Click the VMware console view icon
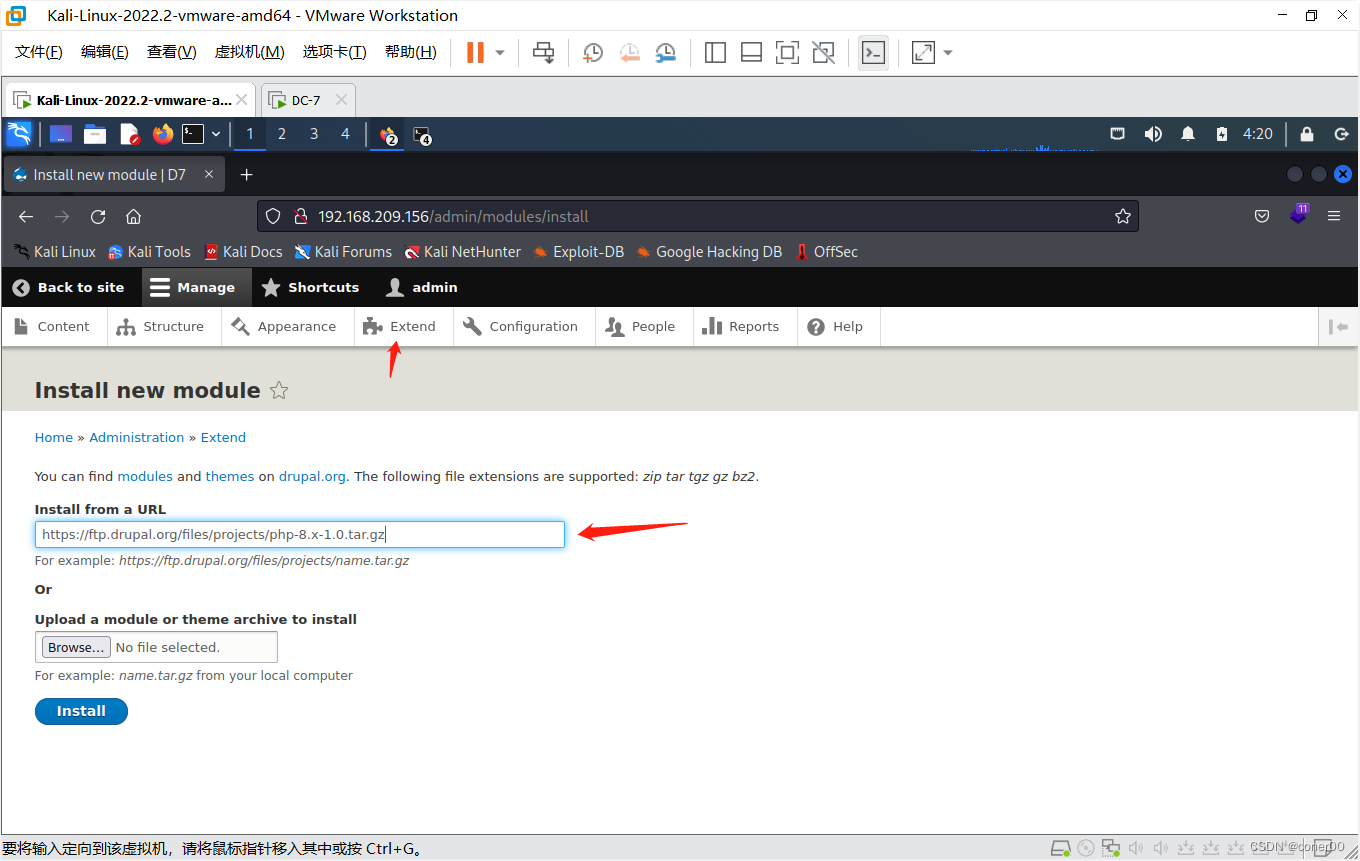Screen dimensions: 1360x861 tap(873, 52)
